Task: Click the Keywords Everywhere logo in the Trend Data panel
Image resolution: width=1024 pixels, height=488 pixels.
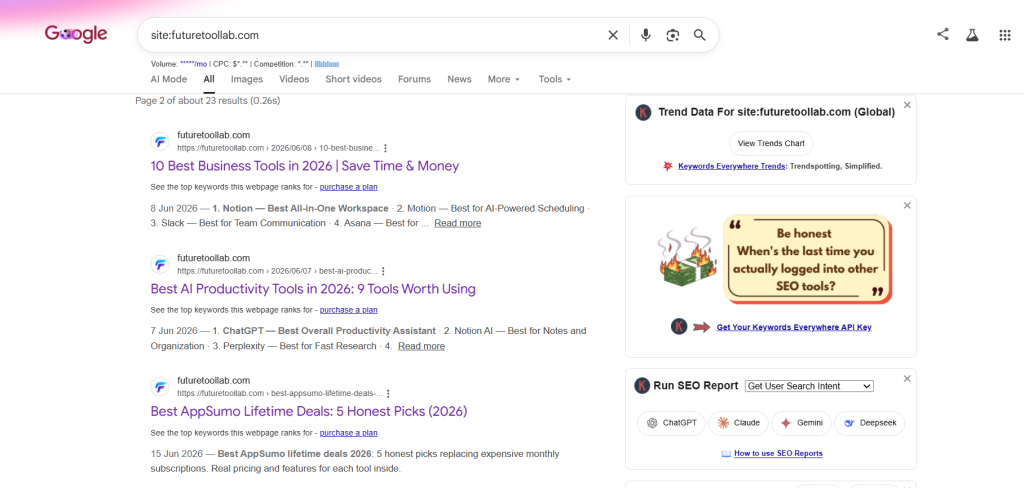Action: pos(643,112)
